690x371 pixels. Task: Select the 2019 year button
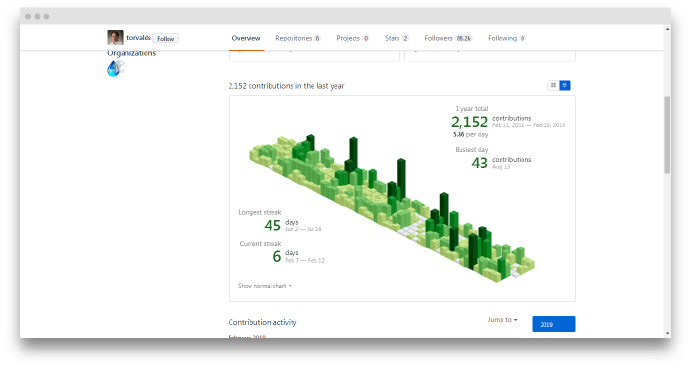pos(554,324)
